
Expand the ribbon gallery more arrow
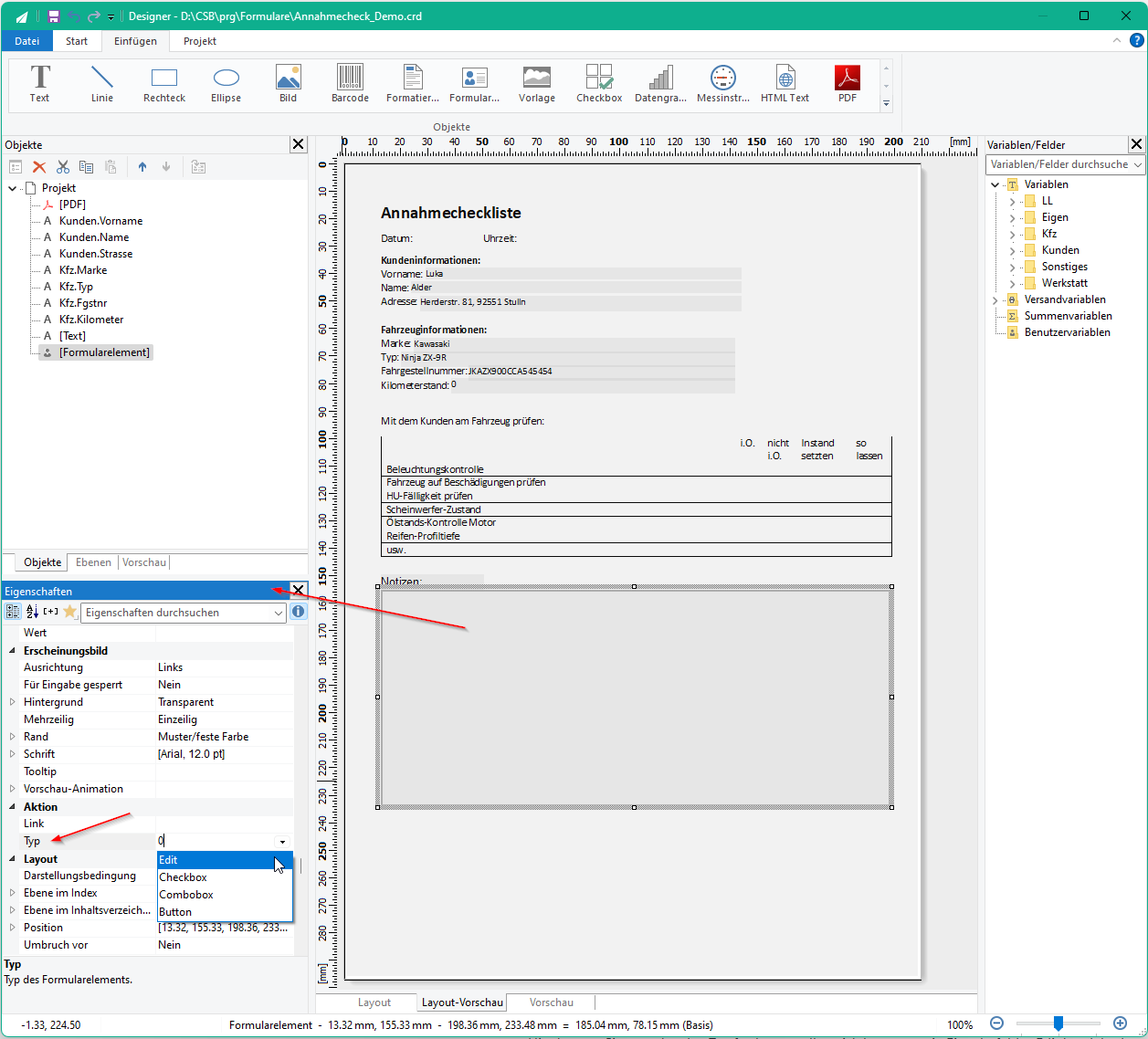coord(886,104)
